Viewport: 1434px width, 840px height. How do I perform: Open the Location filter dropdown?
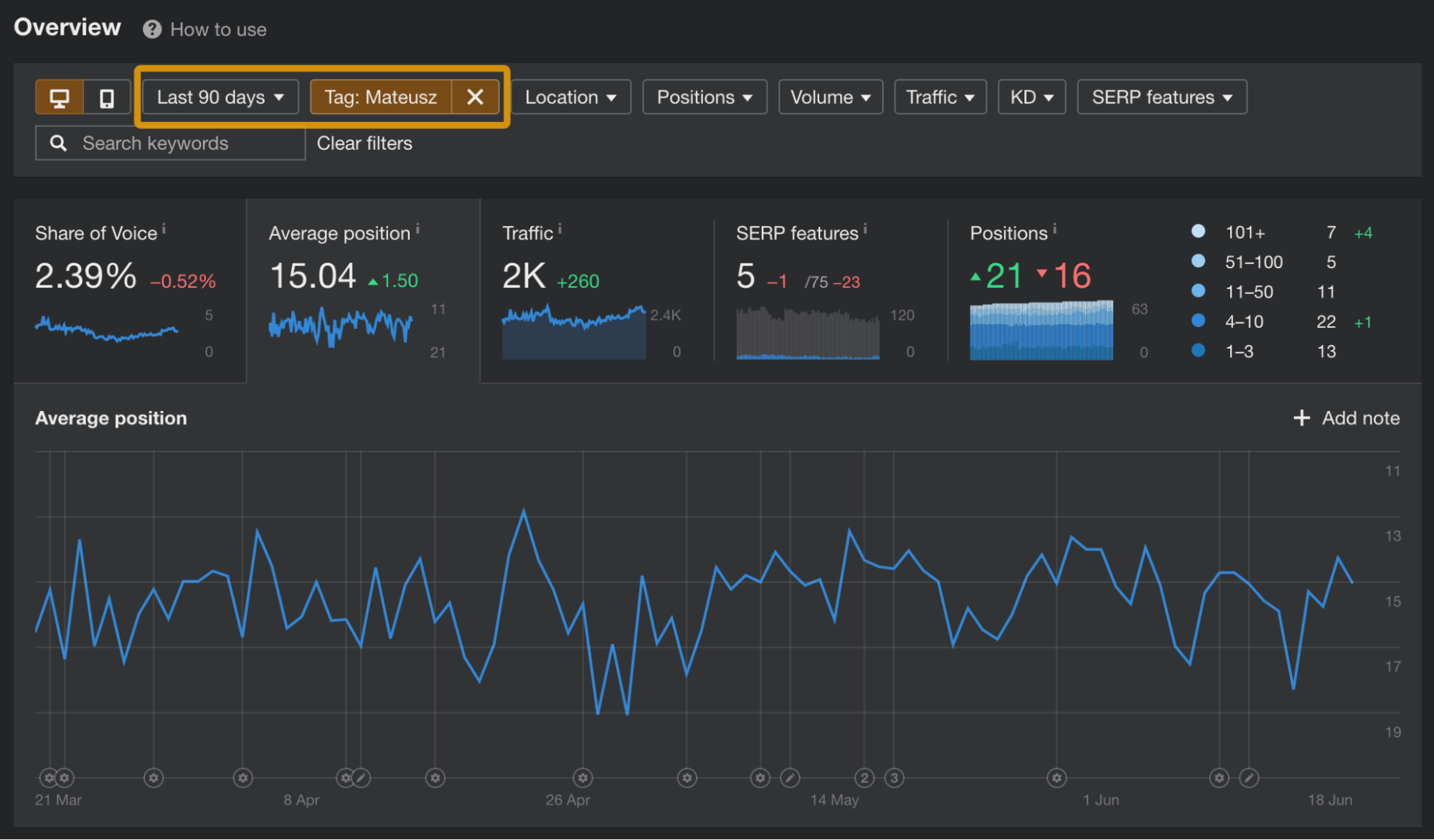(x=571, y=97)
